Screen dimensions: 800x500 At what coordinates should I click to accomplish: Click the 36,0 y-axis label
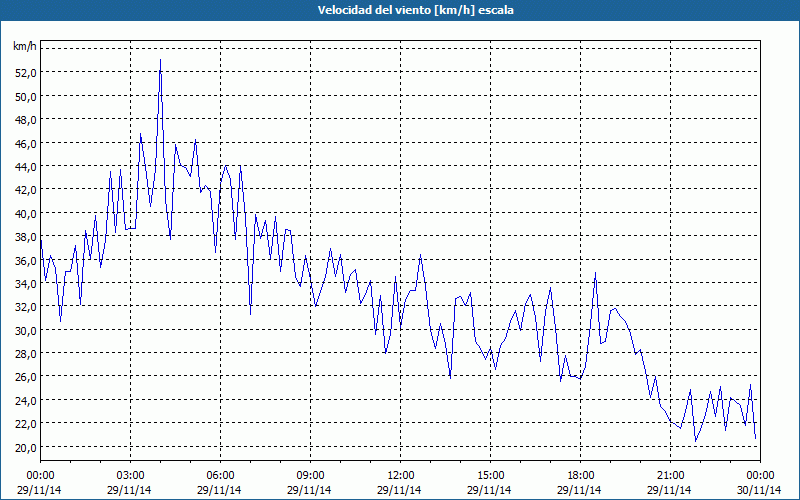point(27,260)
